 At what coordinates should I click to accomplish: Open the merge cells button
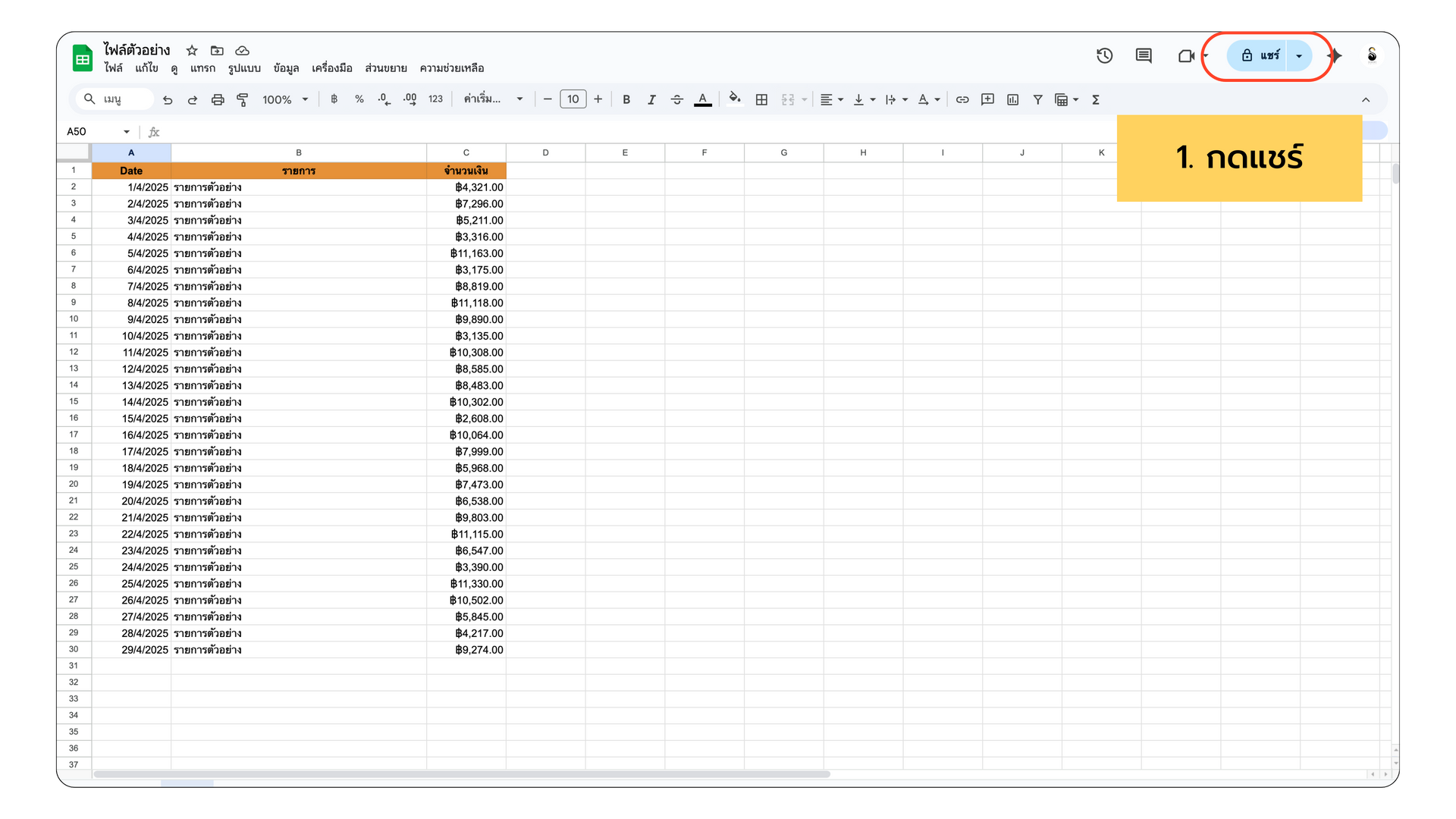(788, 99)
